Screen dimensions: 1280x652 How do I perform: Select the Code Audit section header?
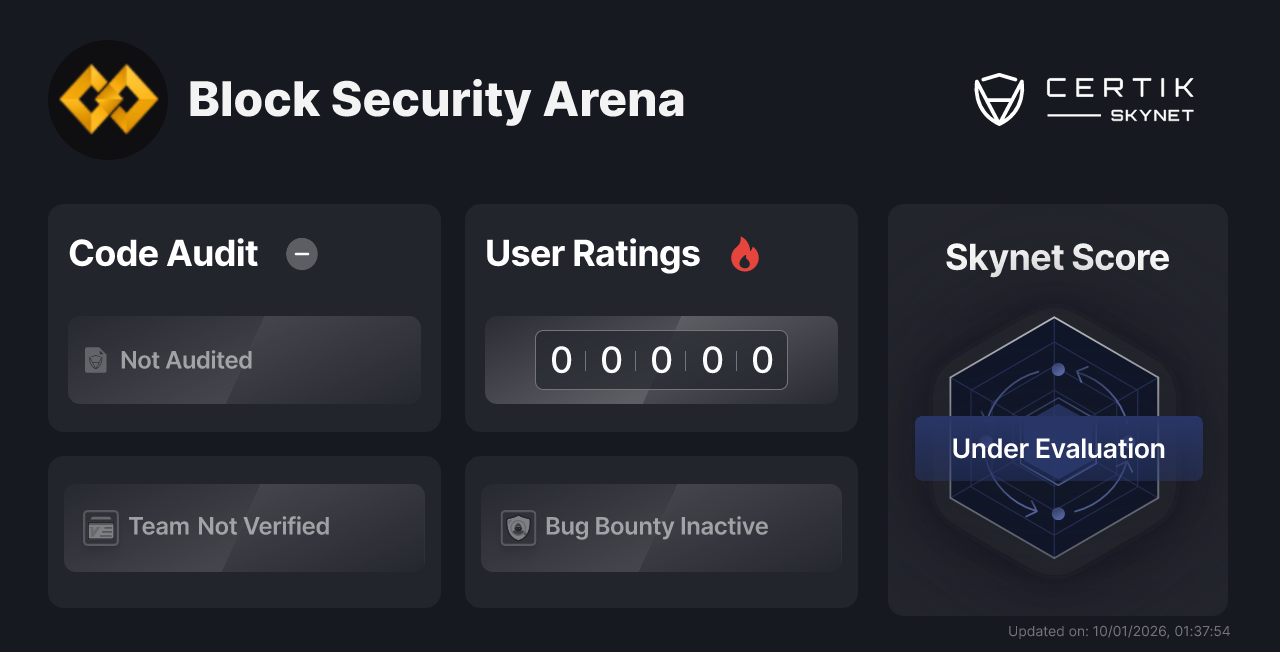[162, 254]
